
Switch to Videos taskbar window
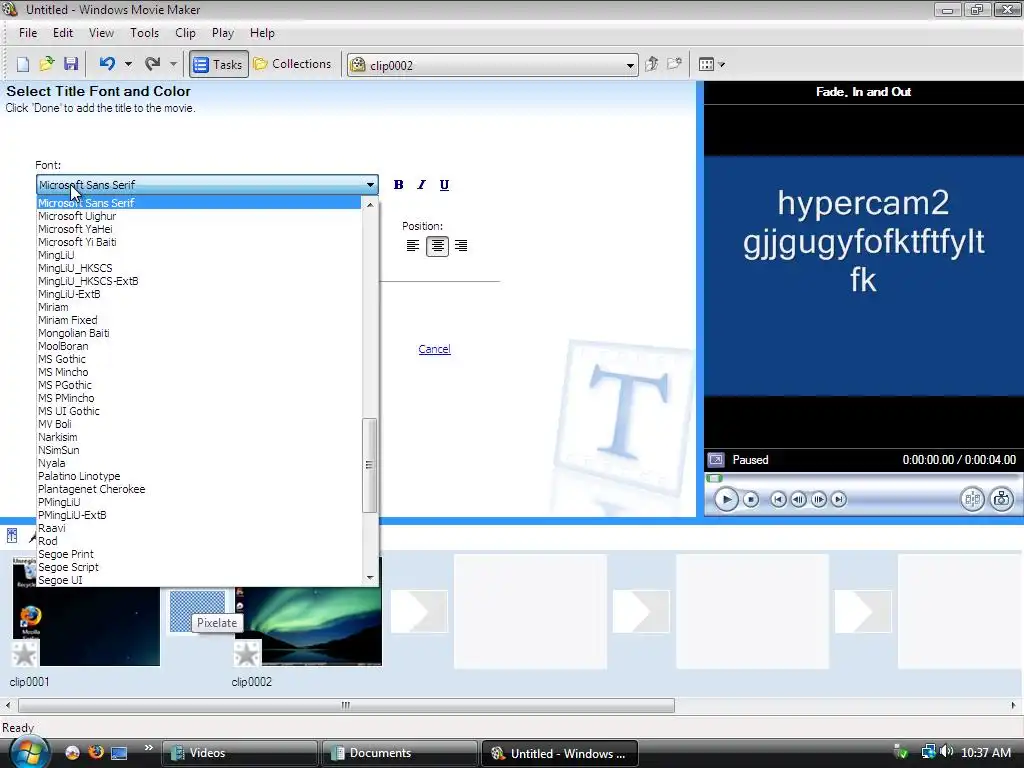coord(239,753)
